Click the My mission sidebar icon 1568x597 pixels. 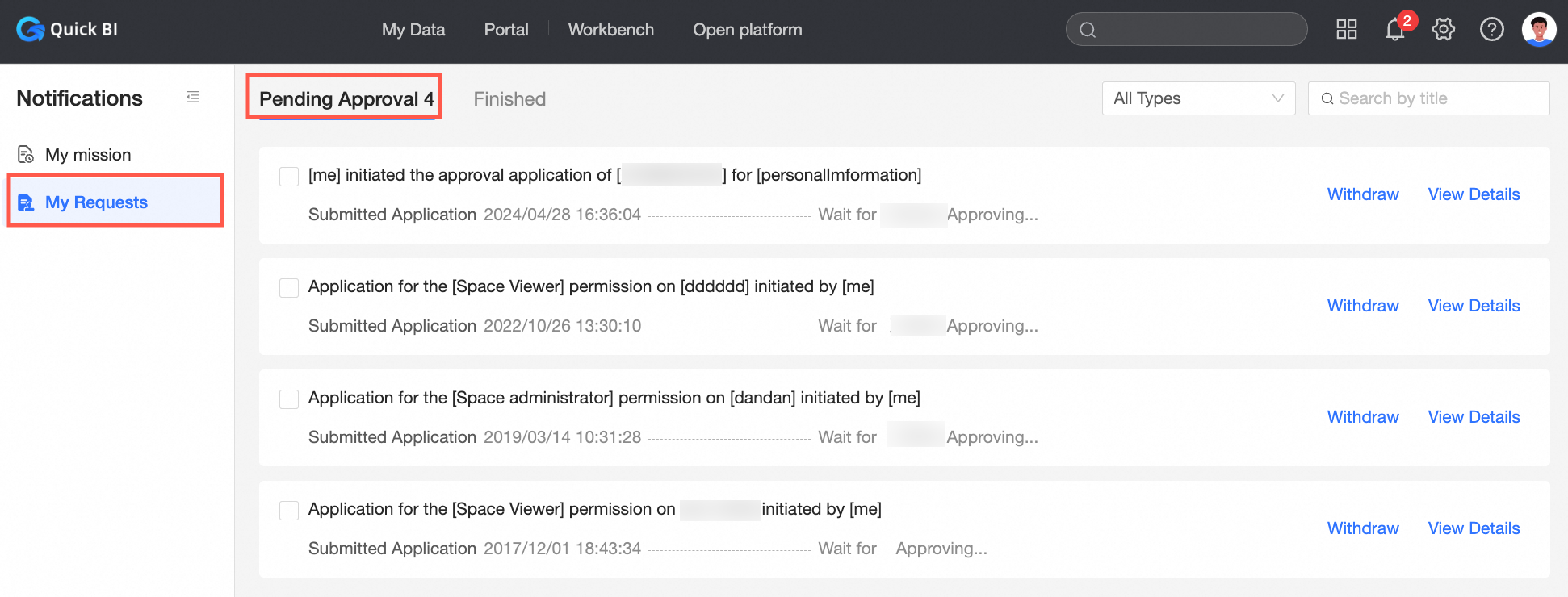(x=26, y=154)
